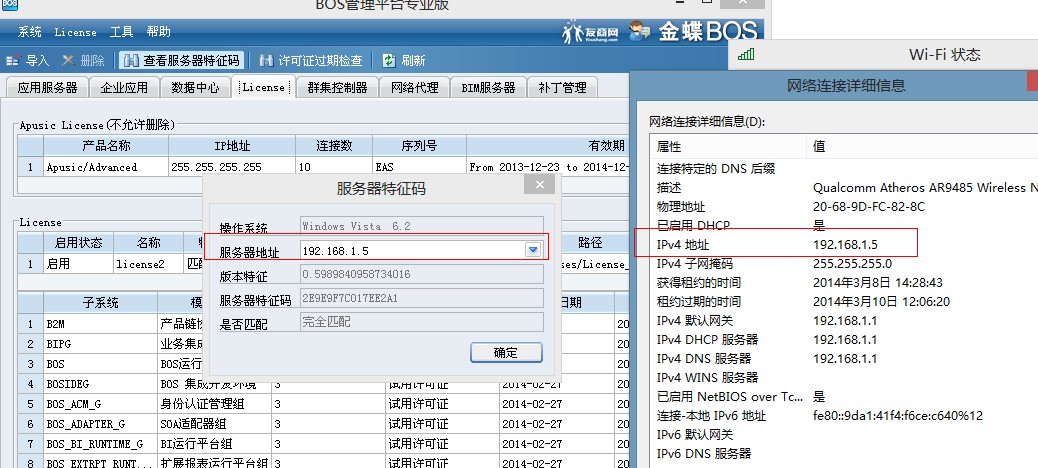Select the IPv4 地址 row in network details
The width and height of the screenshot is (1038, 468).
[x=844, y=245]
